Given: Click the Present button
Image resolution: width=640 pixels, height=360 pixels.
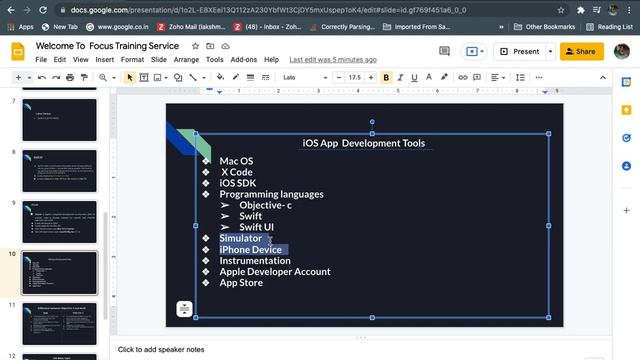Looking at the screenshot, I should coord(520,51).
